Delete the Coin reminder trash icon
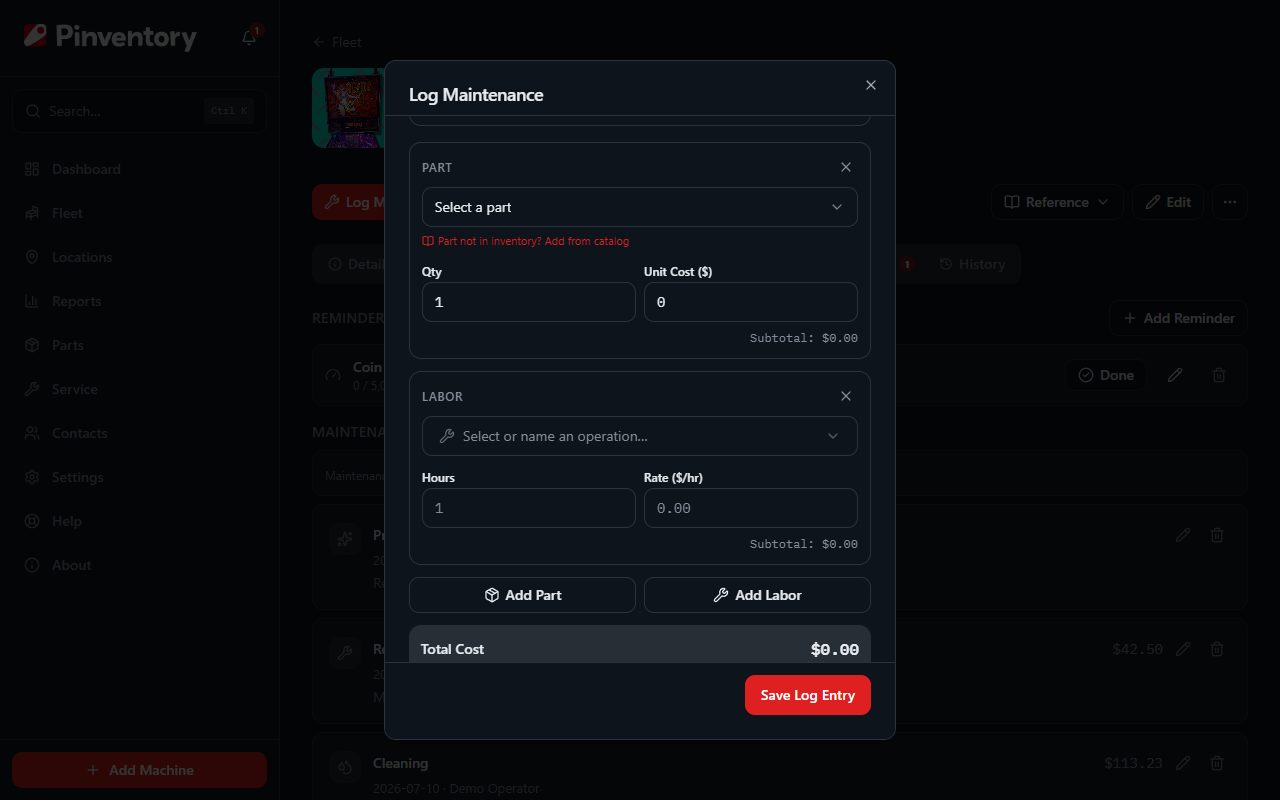 coord(1219,375)
